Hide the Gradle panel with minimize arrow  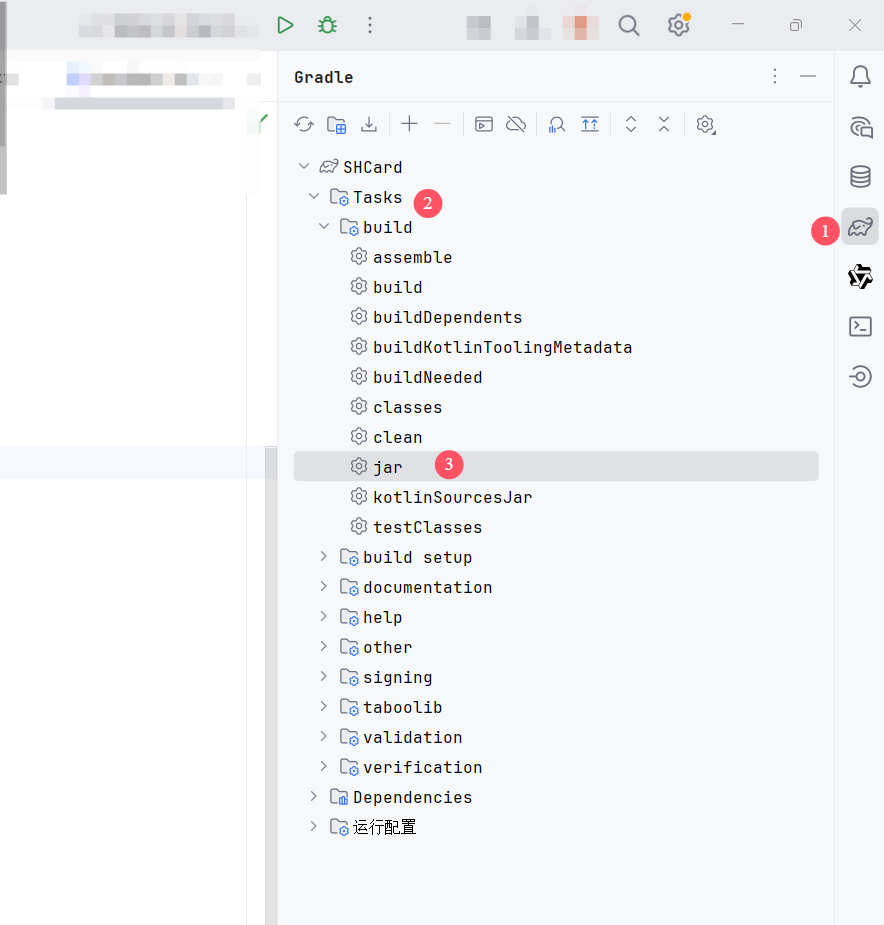tap(806, 76)
